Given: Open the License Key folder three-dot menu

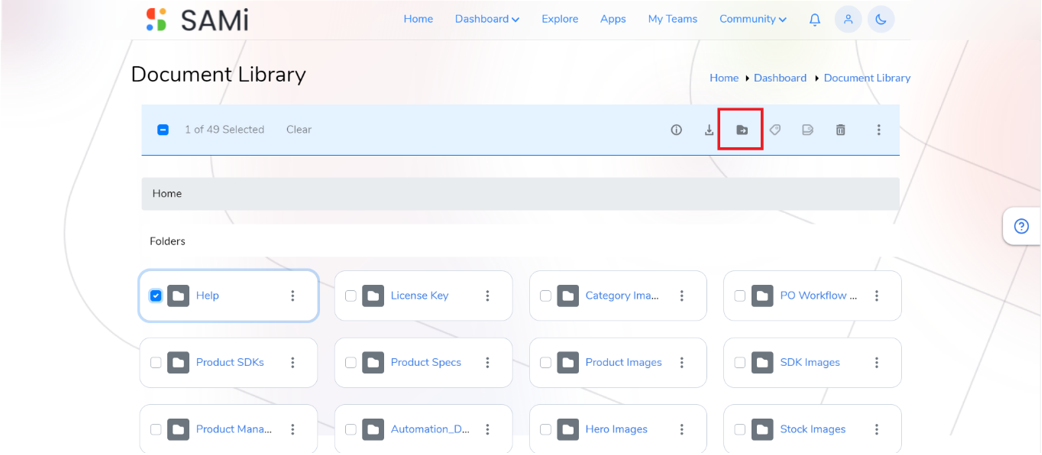Looking at the screenshot, I should tap(487, 296).
